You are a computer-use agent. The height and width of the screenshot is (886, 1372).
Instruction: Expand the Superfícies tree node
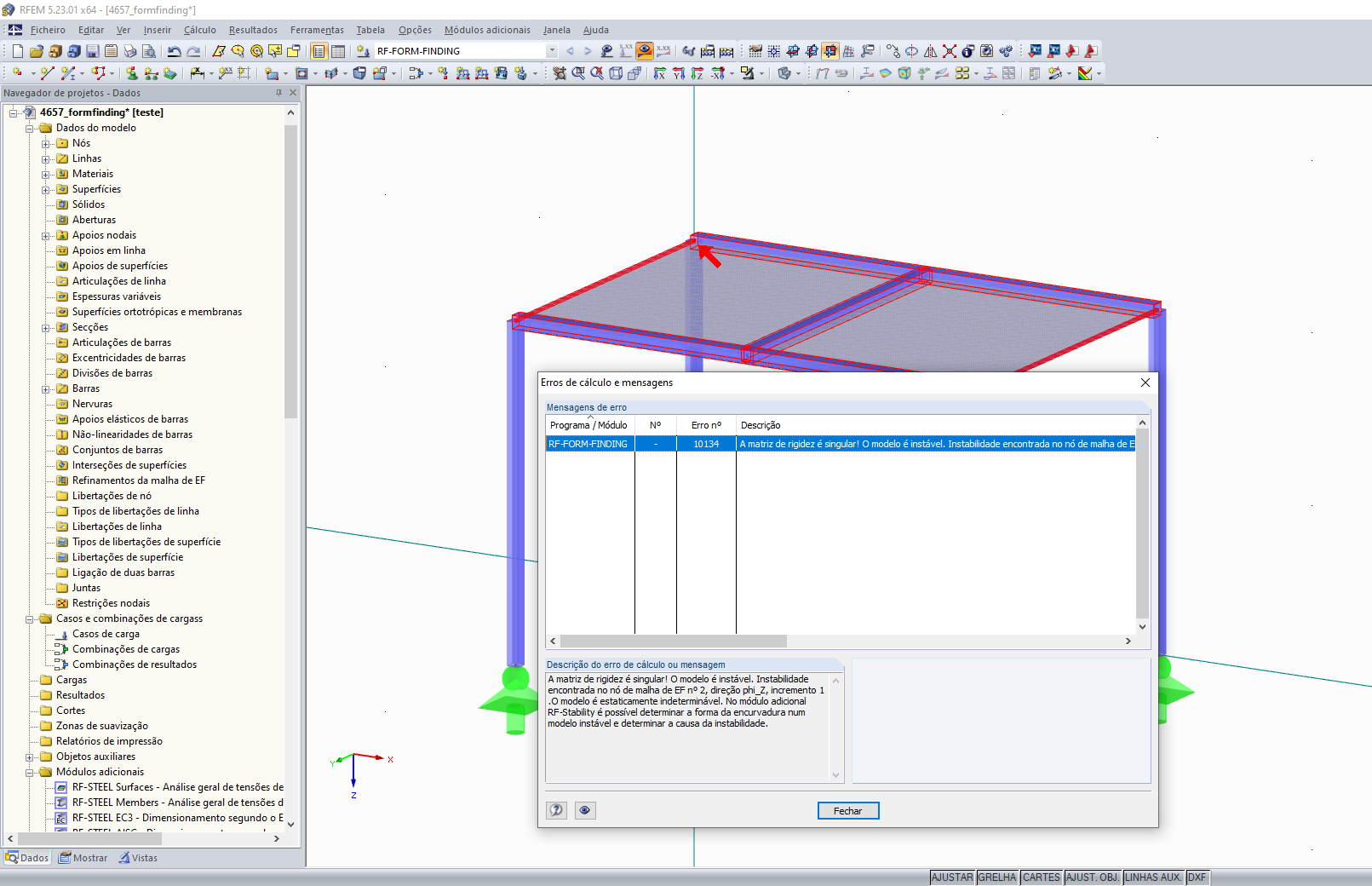point(46,189)
